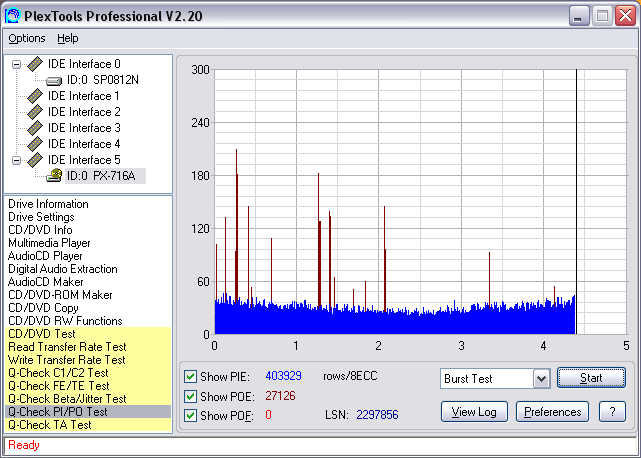Click the LSN value 2297856

tap(377, 415)
